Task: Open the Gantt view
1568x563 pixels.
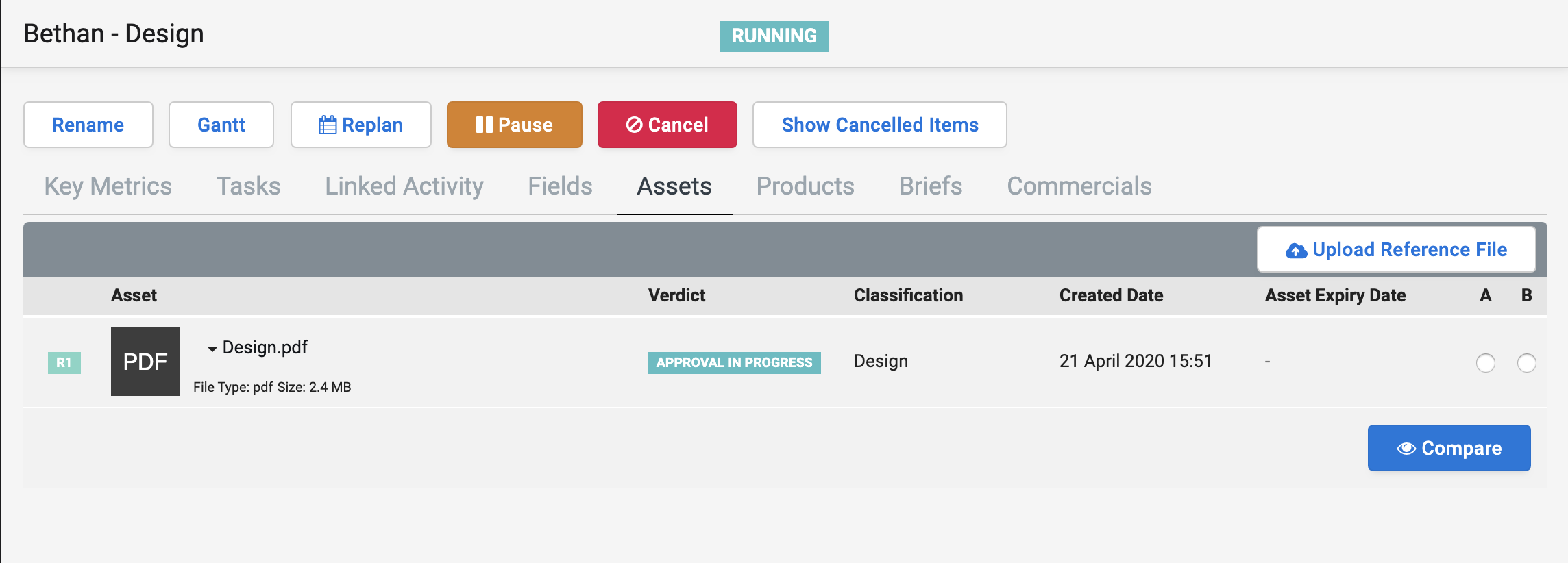Action: [221, 125]
